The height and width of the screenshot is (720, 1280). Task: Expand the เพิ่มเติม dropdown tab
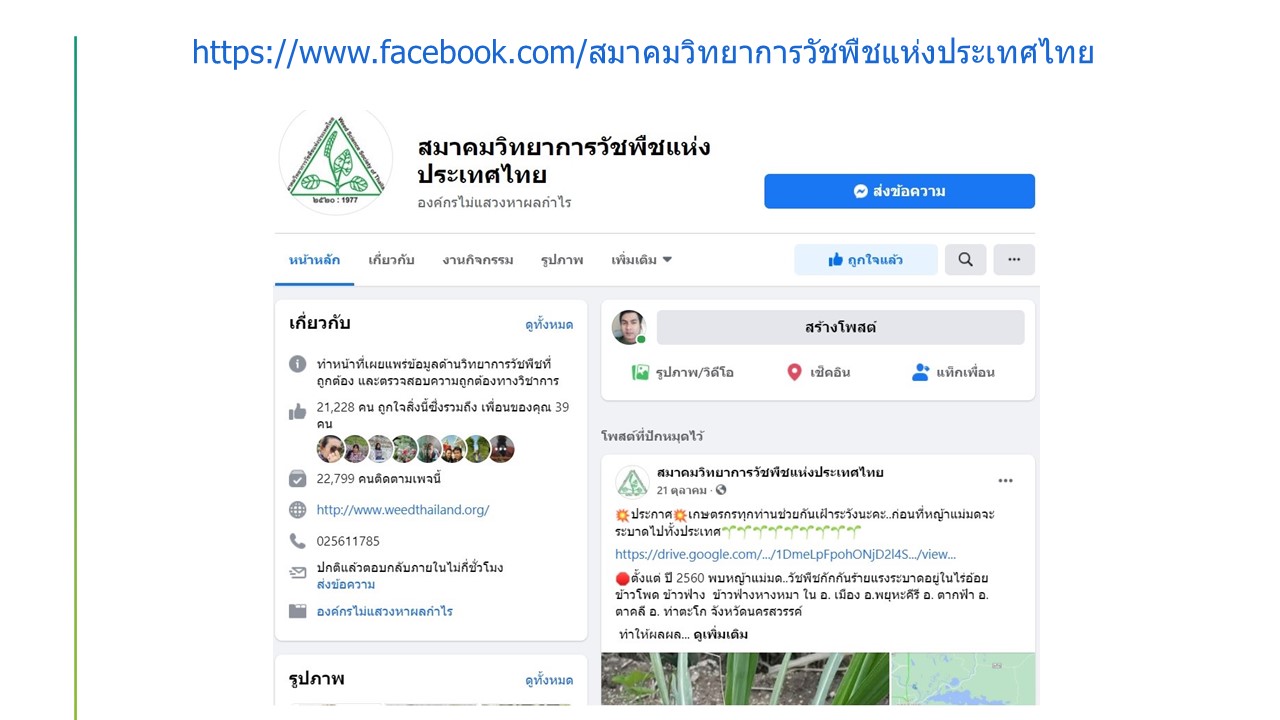pos(642,260)
